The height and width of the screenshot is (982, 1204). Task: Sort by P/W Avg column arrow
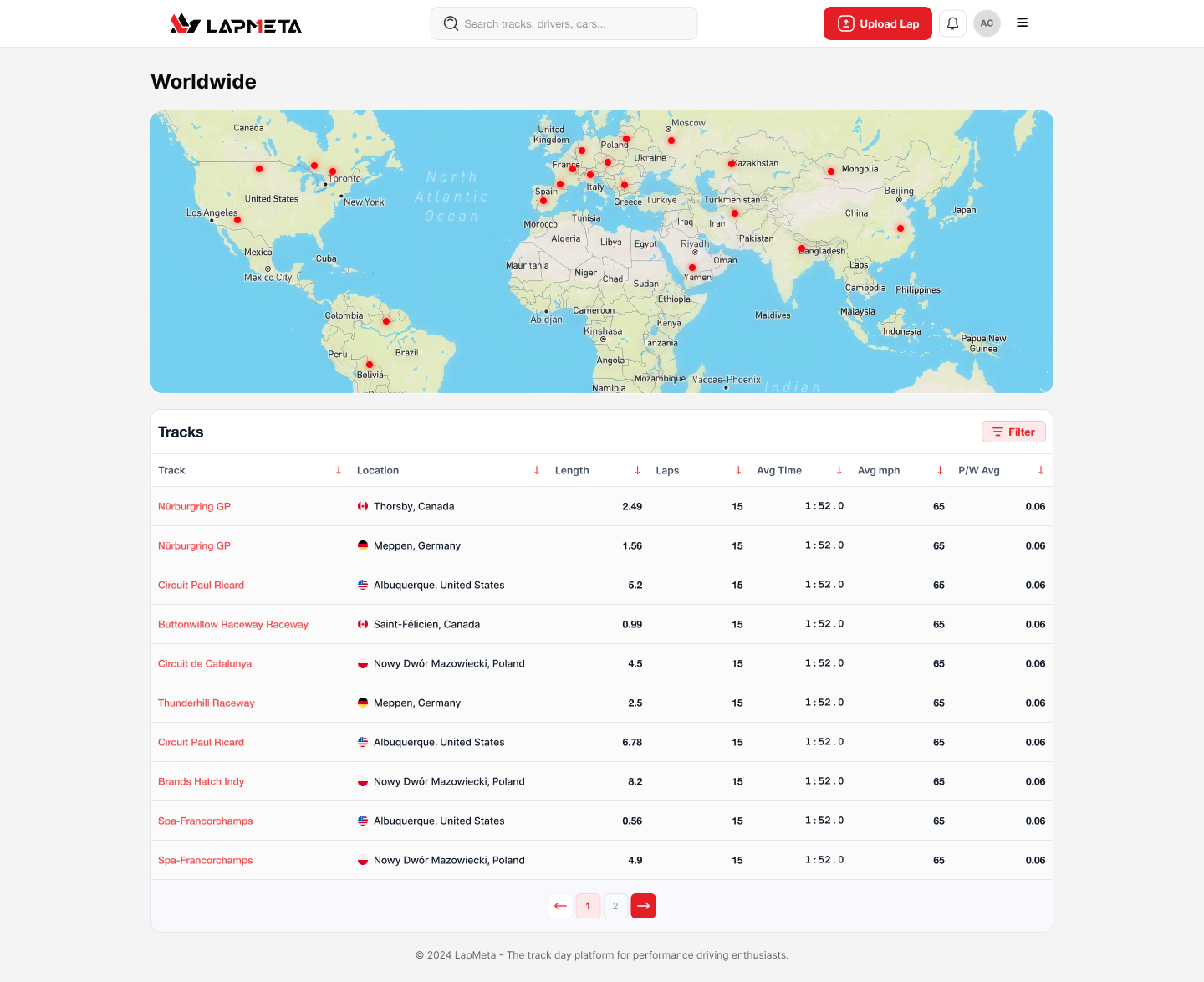1041,470
